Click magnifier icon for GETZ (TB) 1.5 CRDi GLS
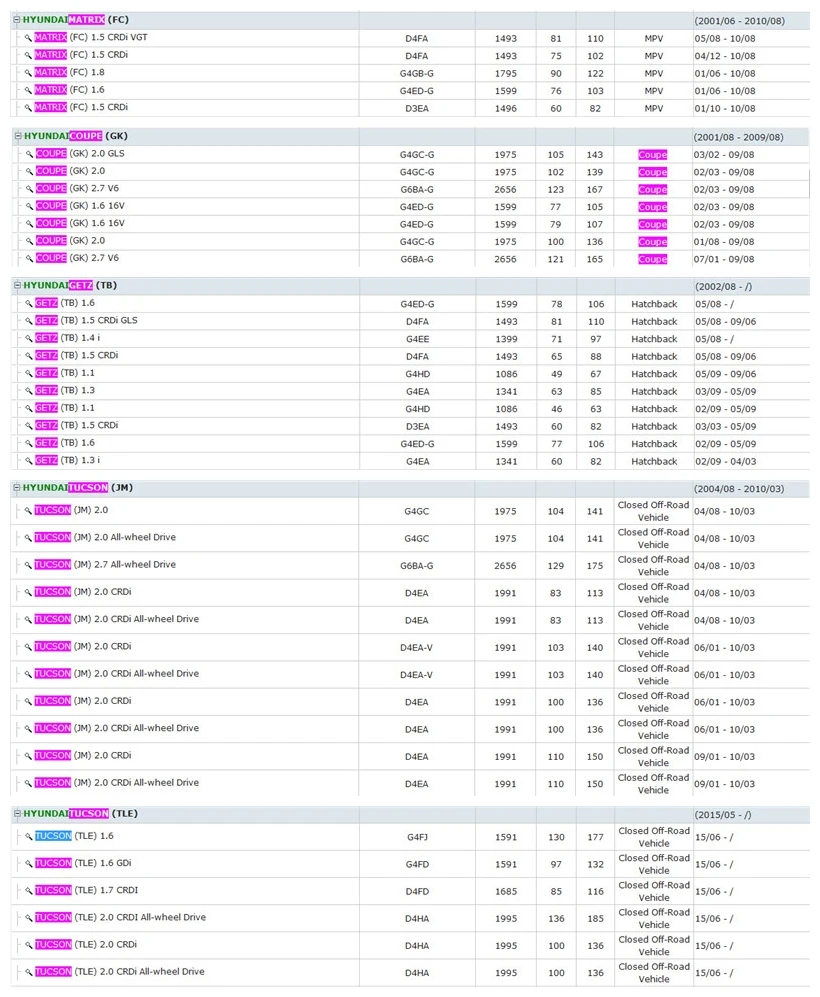 pos(29,321)
